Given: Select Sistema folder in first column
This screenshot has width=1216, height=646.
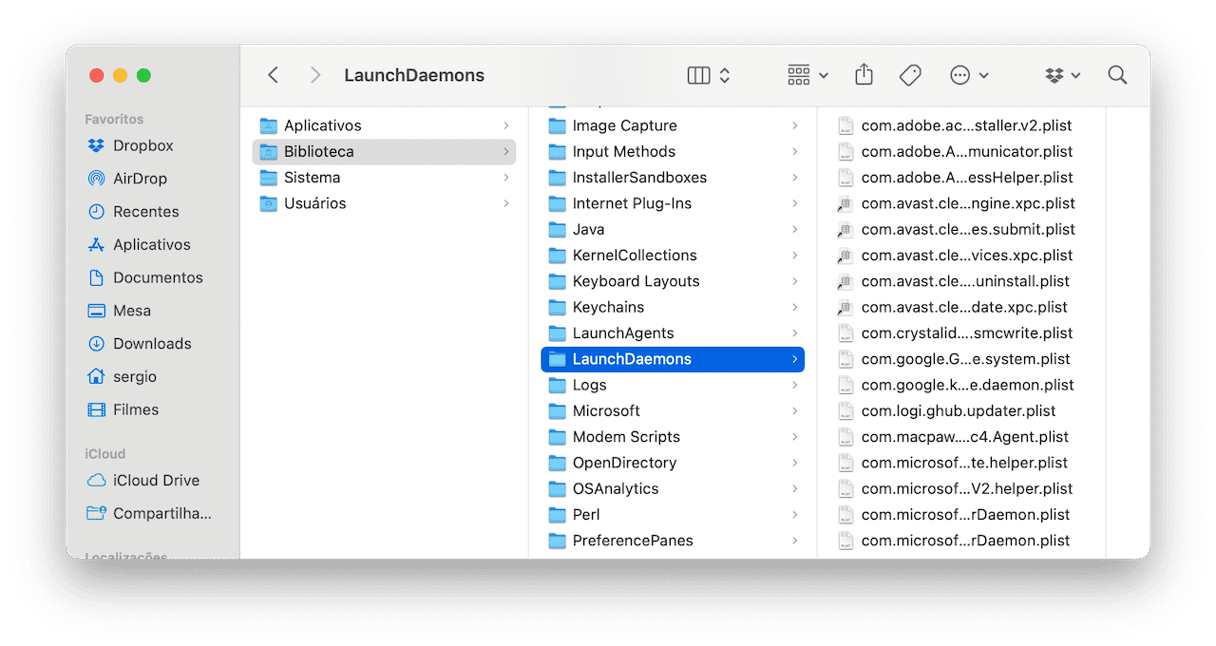Looking at the screenshot, I should point(384,177).
